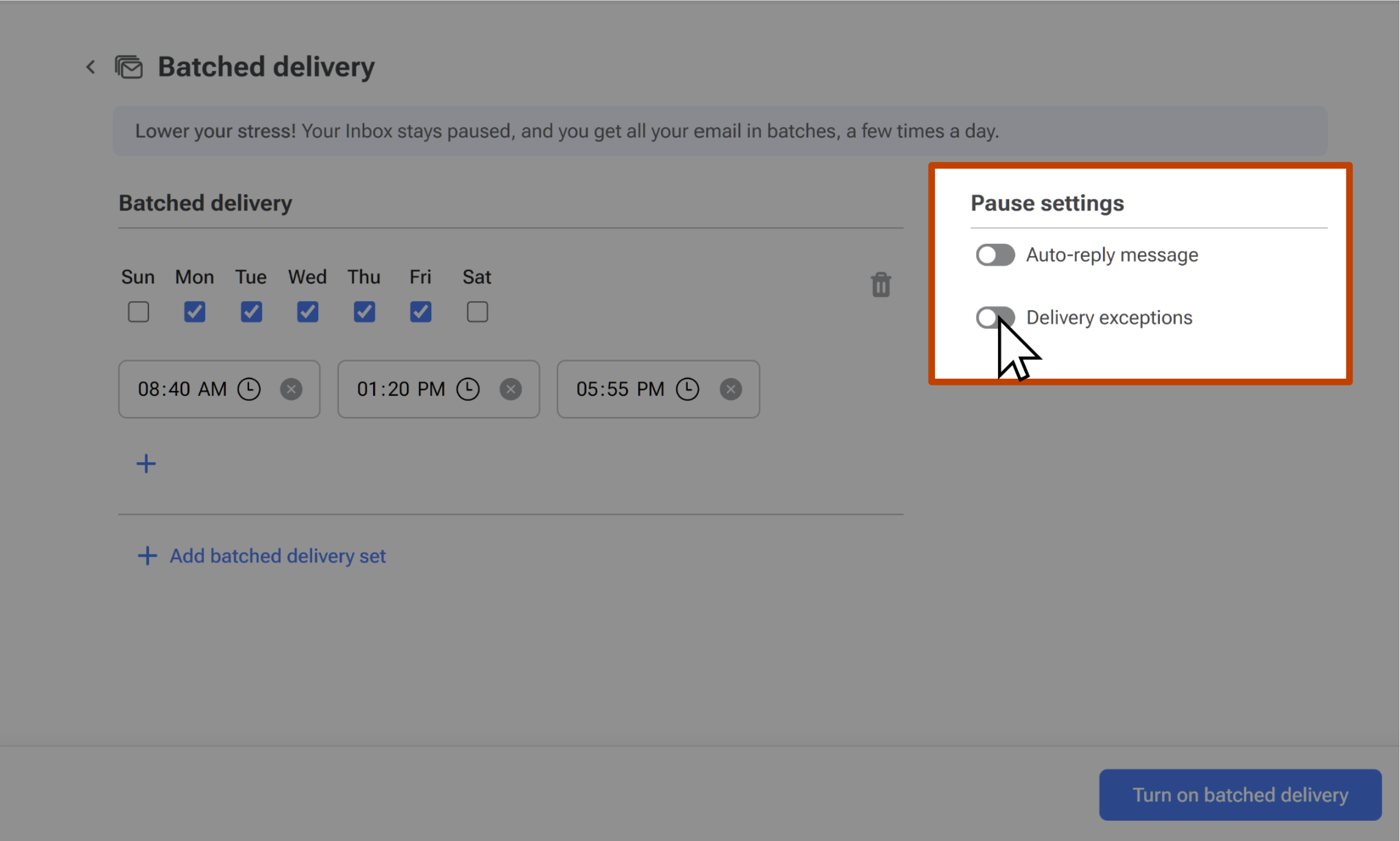Click the Pause settings heading
This screenshot has width=1400, height=841.
(x=1047, y=203)
